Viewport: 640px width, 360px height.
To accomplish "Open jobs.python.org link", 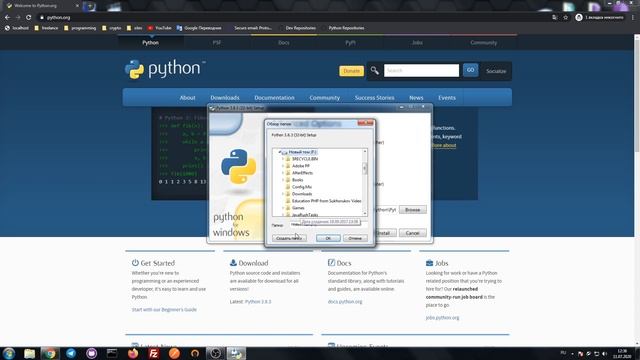I will (442, 318).
